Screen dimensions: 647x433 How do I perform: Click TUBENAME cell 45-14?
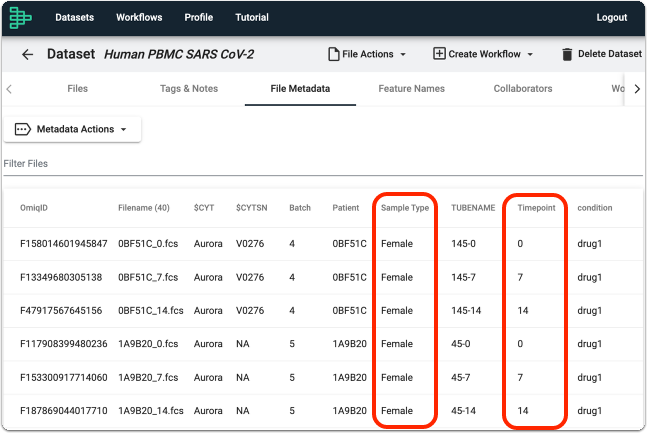point(463,411)
